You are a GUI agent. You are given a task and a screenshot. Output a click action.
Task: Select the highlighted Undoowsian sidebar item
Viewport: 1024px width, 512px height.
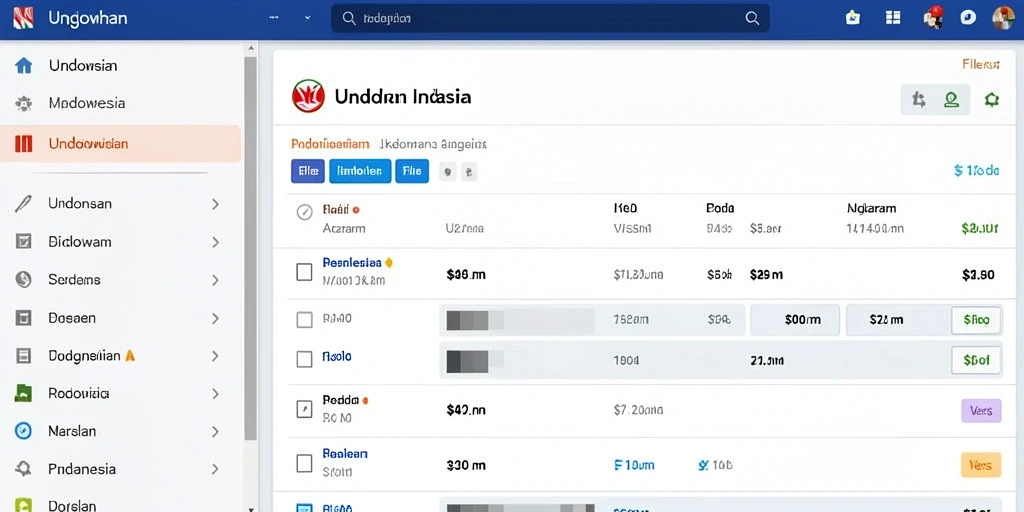click(x=121, y=144)
